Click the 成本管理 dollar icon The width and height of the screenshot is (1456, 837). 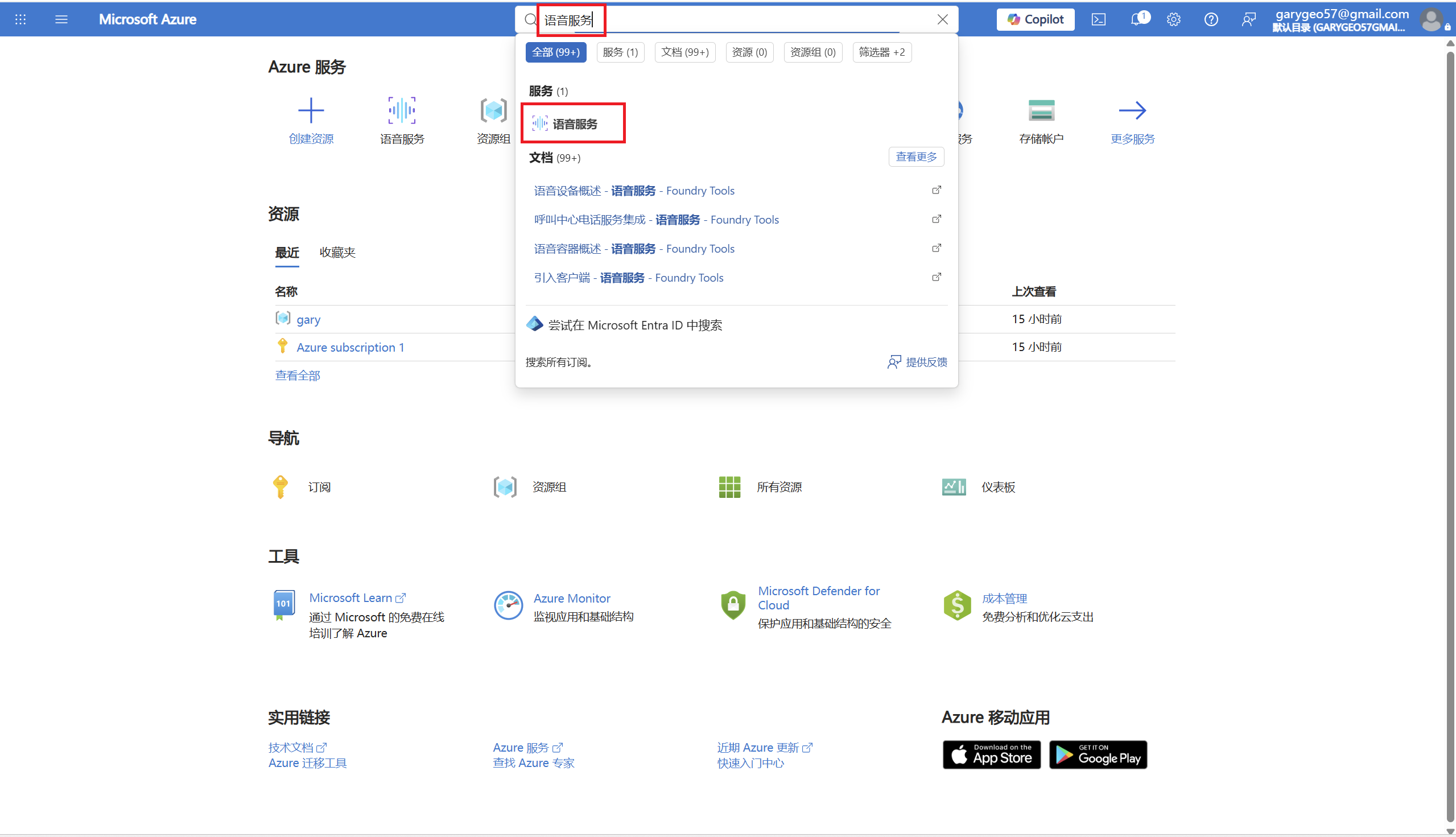click(x=957, y=605)
